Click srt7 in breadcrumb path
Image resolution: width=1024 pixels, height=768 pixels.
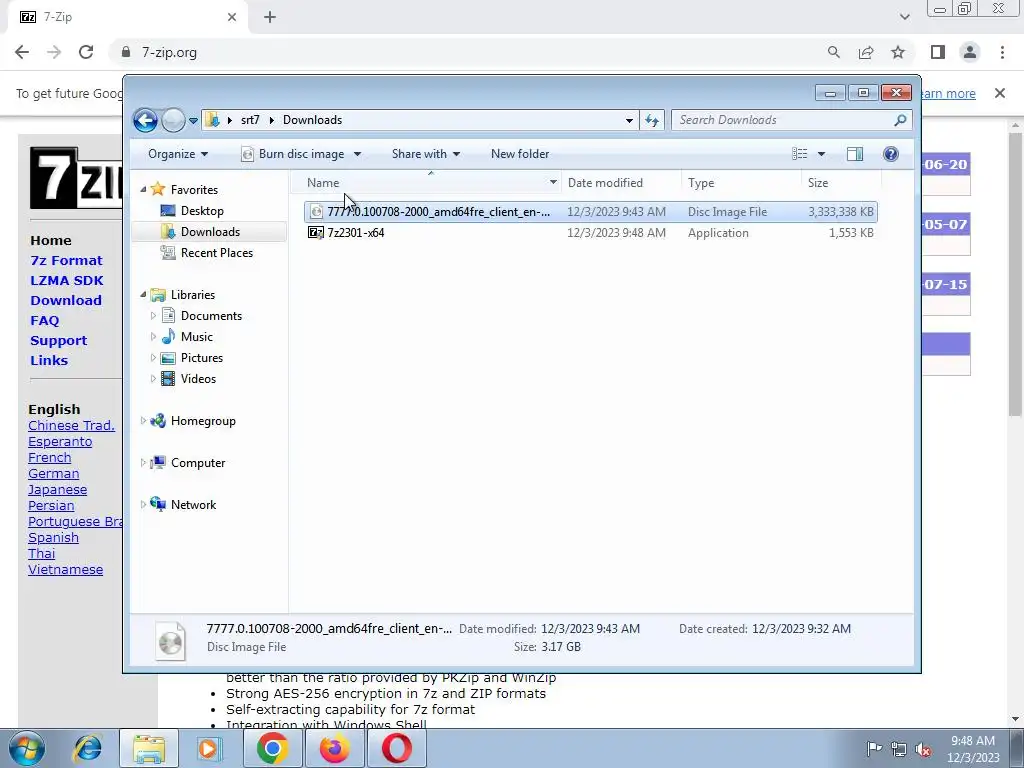[249, 120]
